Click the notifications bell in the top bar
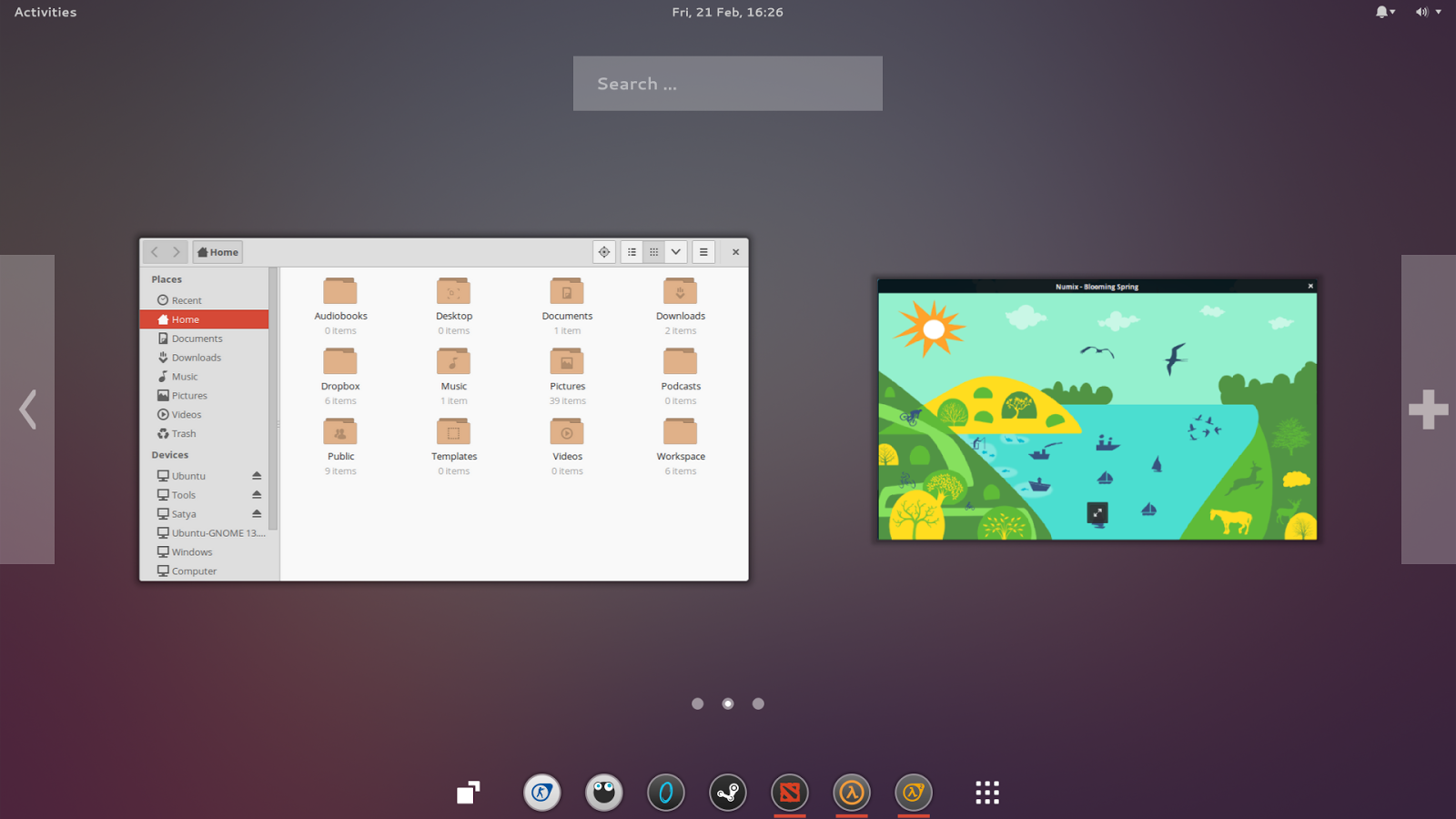Viewport: 1456px width, 819px height. coord(1382,12)
